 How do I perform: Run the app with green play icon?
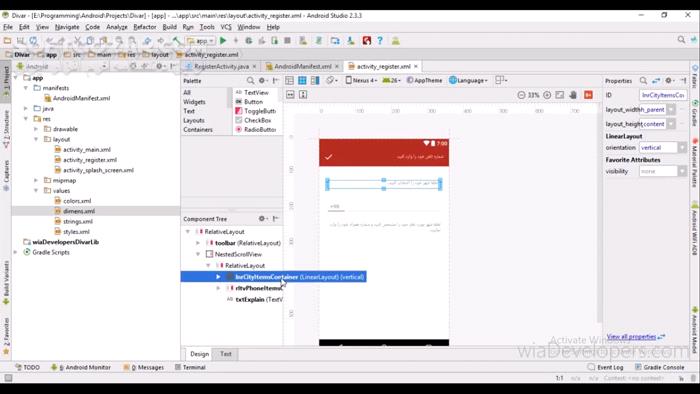pos(223,41)
